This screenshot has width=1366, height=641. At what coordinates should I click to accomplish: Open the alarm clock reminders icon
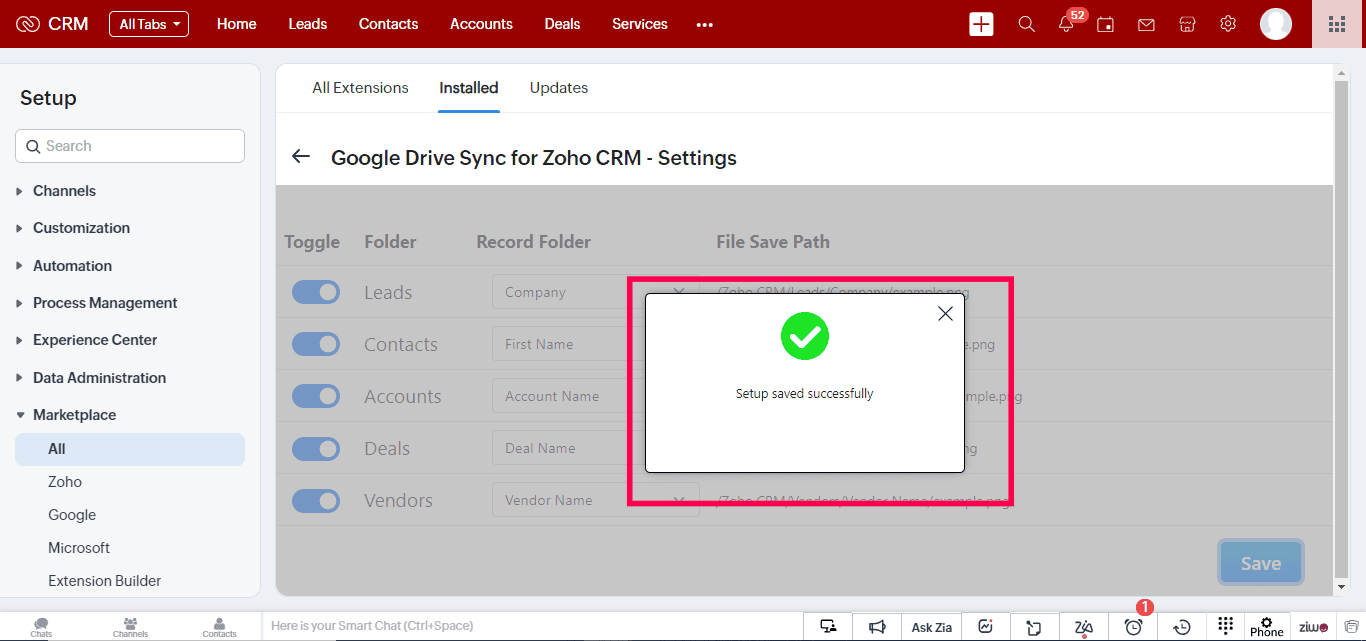[x=1133, y=627]
